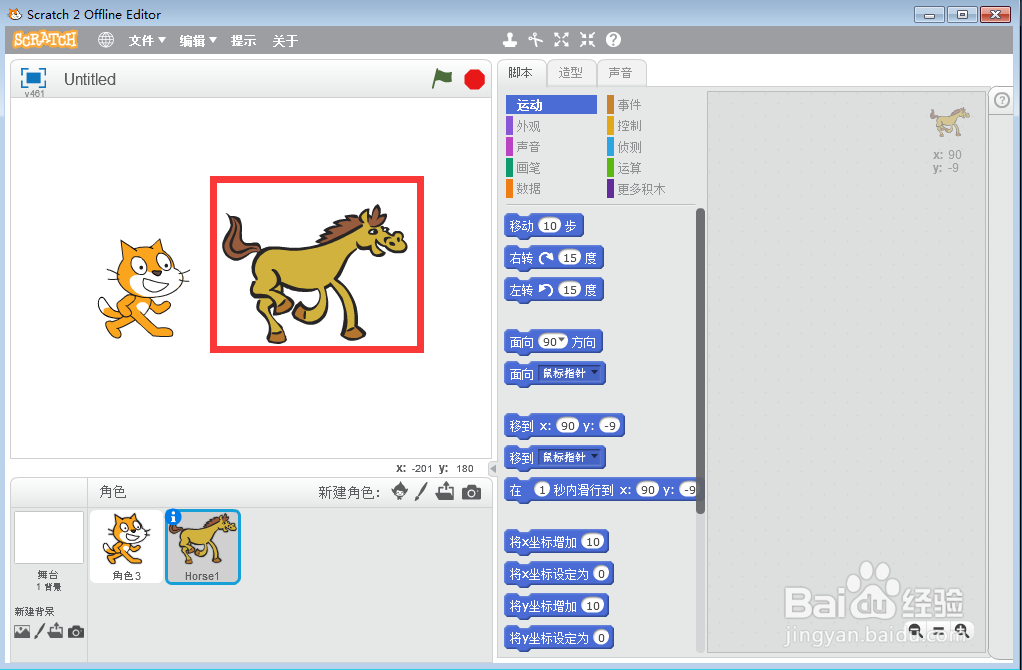
Task: Switch to the 脚本 tab
Action: click(520, 72)
